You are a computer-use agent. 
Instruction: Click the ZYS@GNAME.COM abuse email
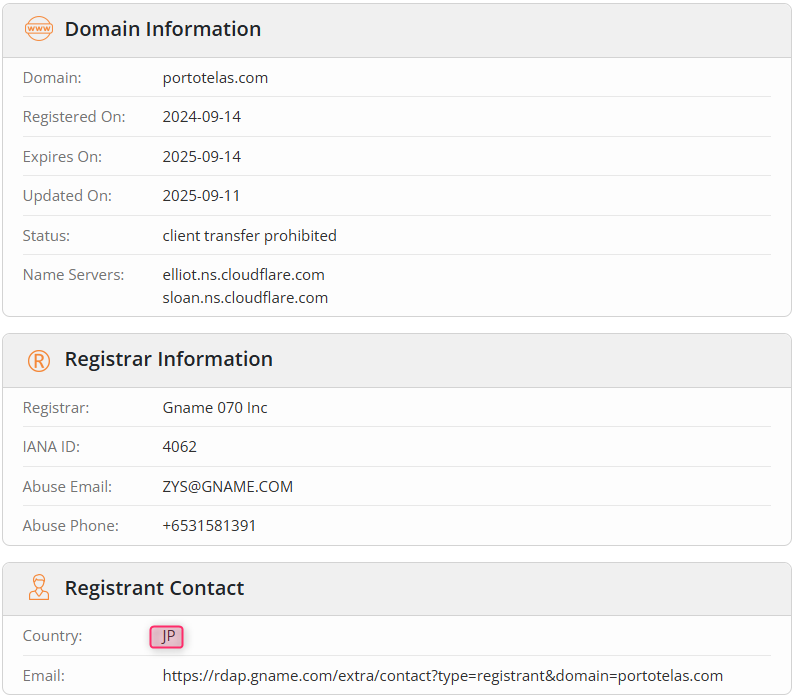click(x=227, y=486)
